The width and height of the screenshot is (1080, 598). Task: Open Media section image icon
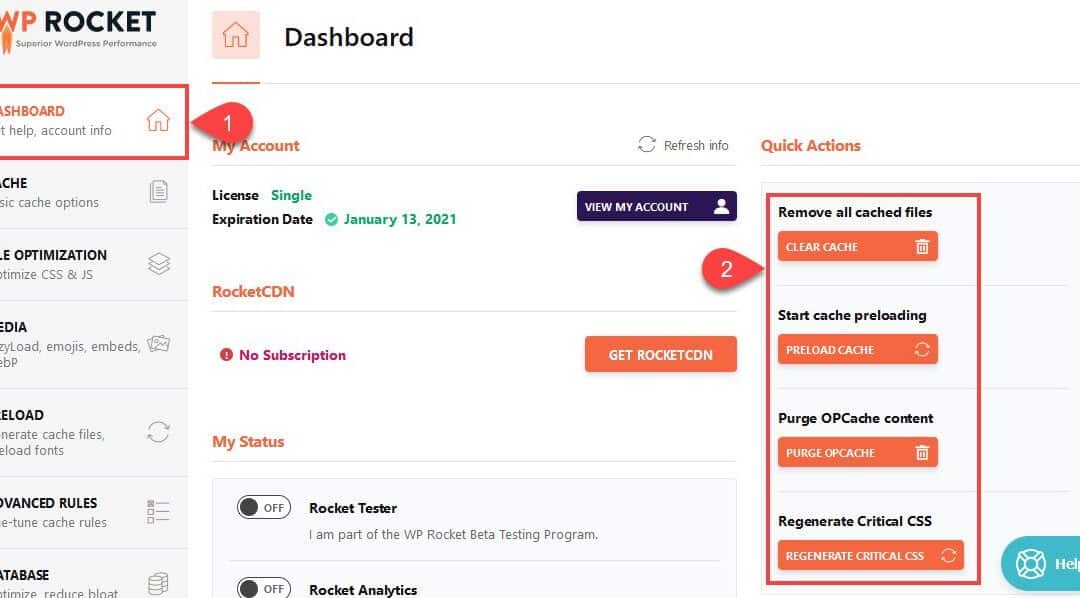(x=158, y=343)
